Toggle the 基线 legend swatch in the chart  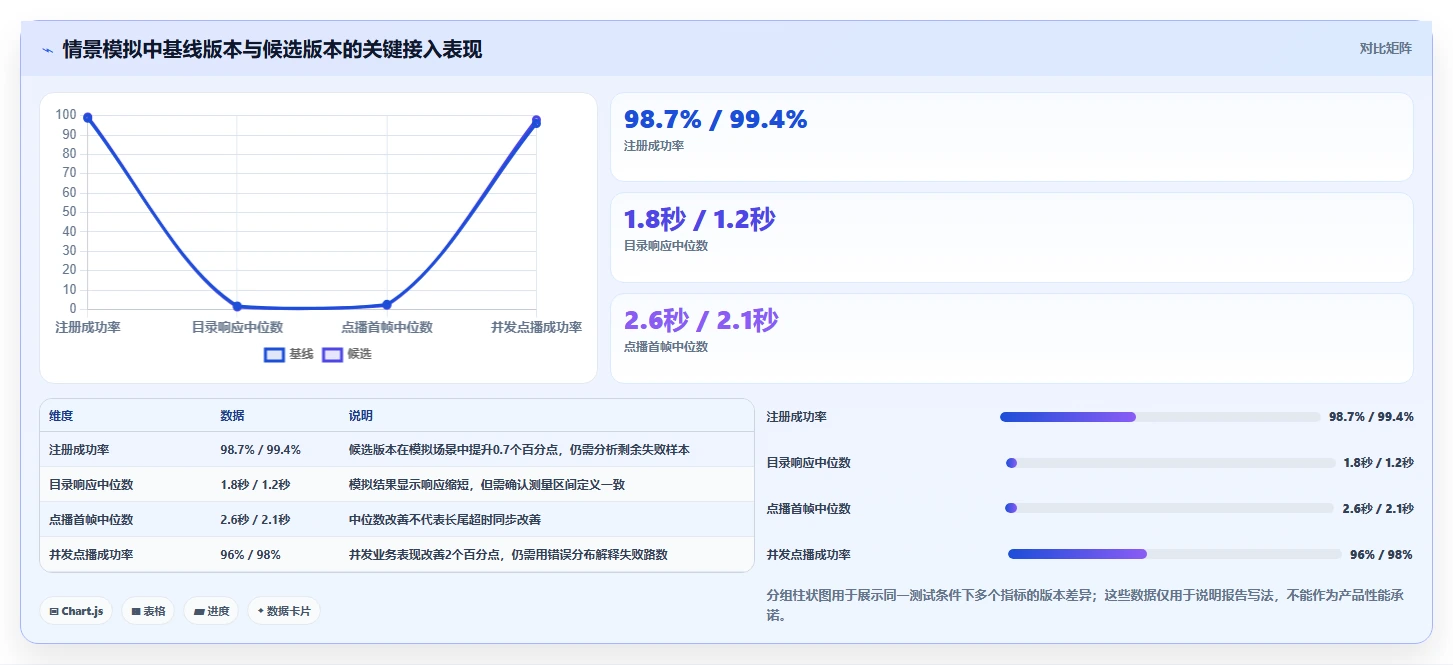pyautogui.click(x=274, y=355)
